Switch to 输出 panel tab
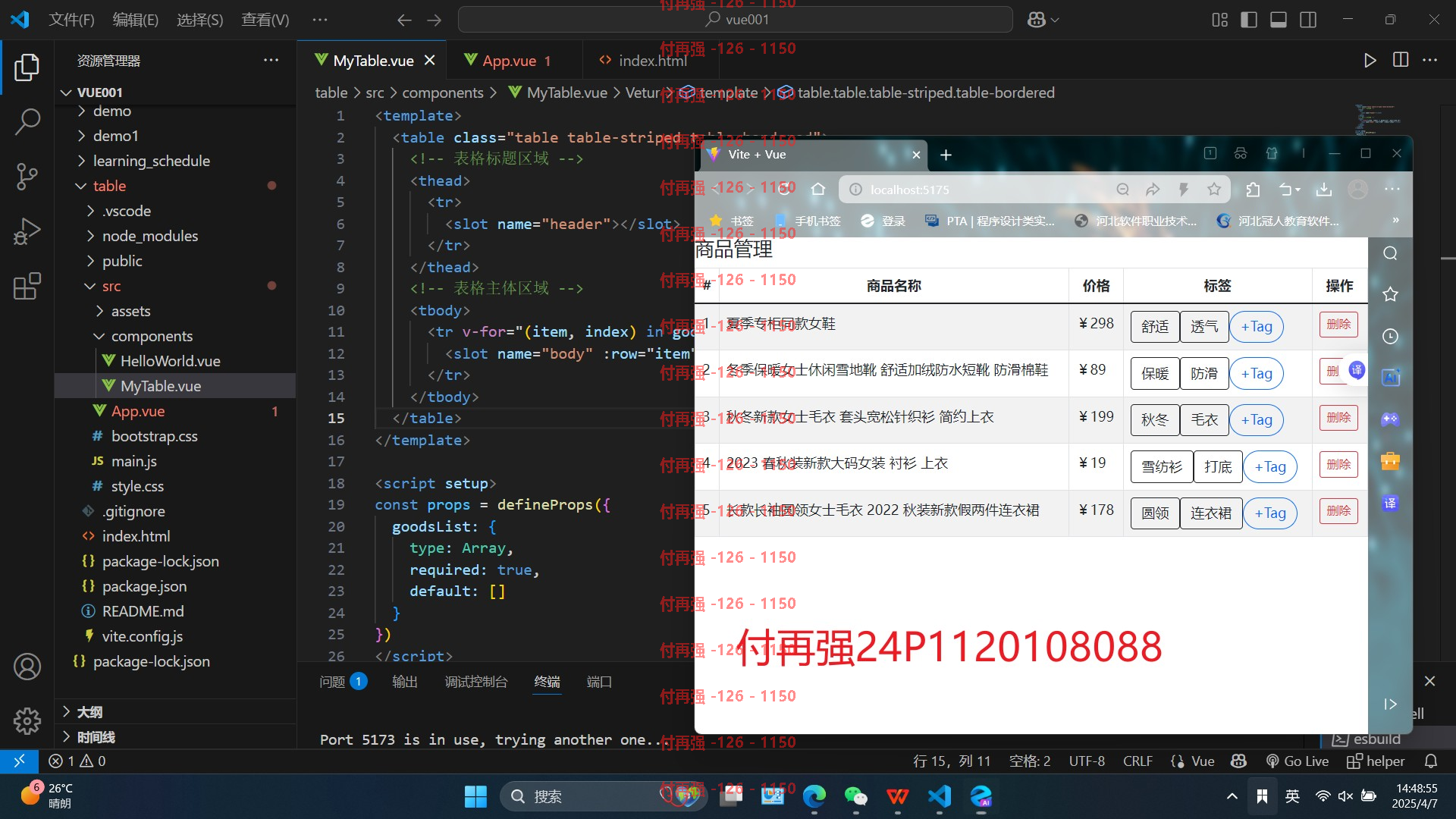The image size is (1456, 819). pyautogui.click(x=405, y=682)
